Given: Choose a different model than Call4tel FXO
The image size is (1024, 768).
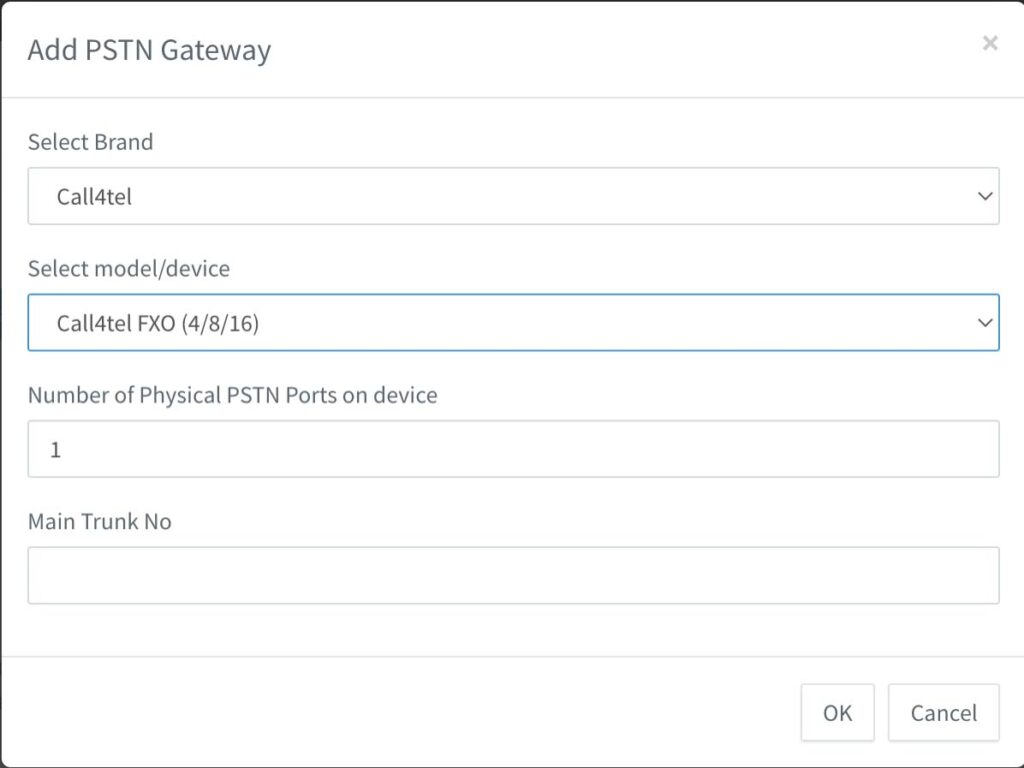Looking at the screenshot, I should 514,322.
